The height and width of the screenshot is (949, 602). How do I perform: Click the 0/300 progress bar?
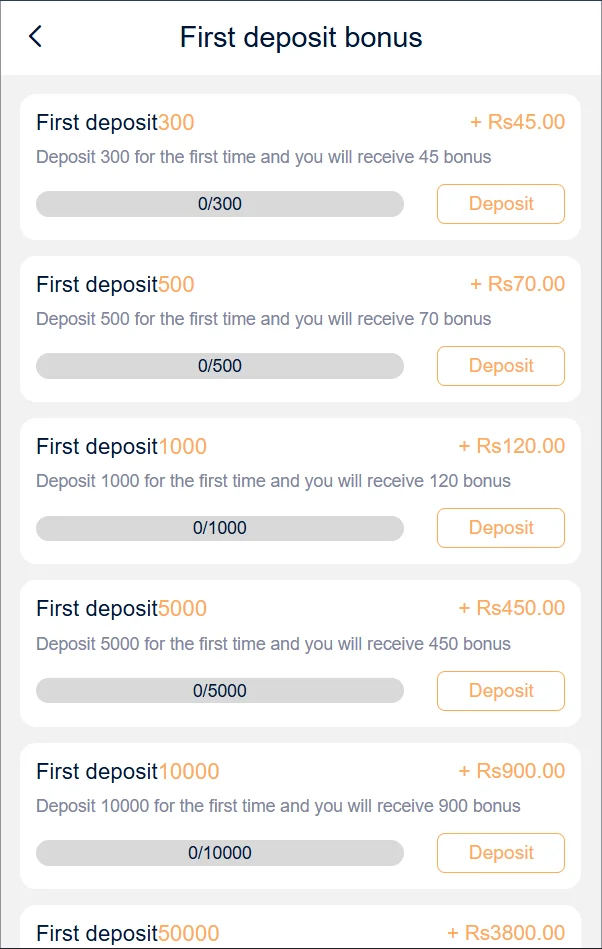tap(220, 204)
